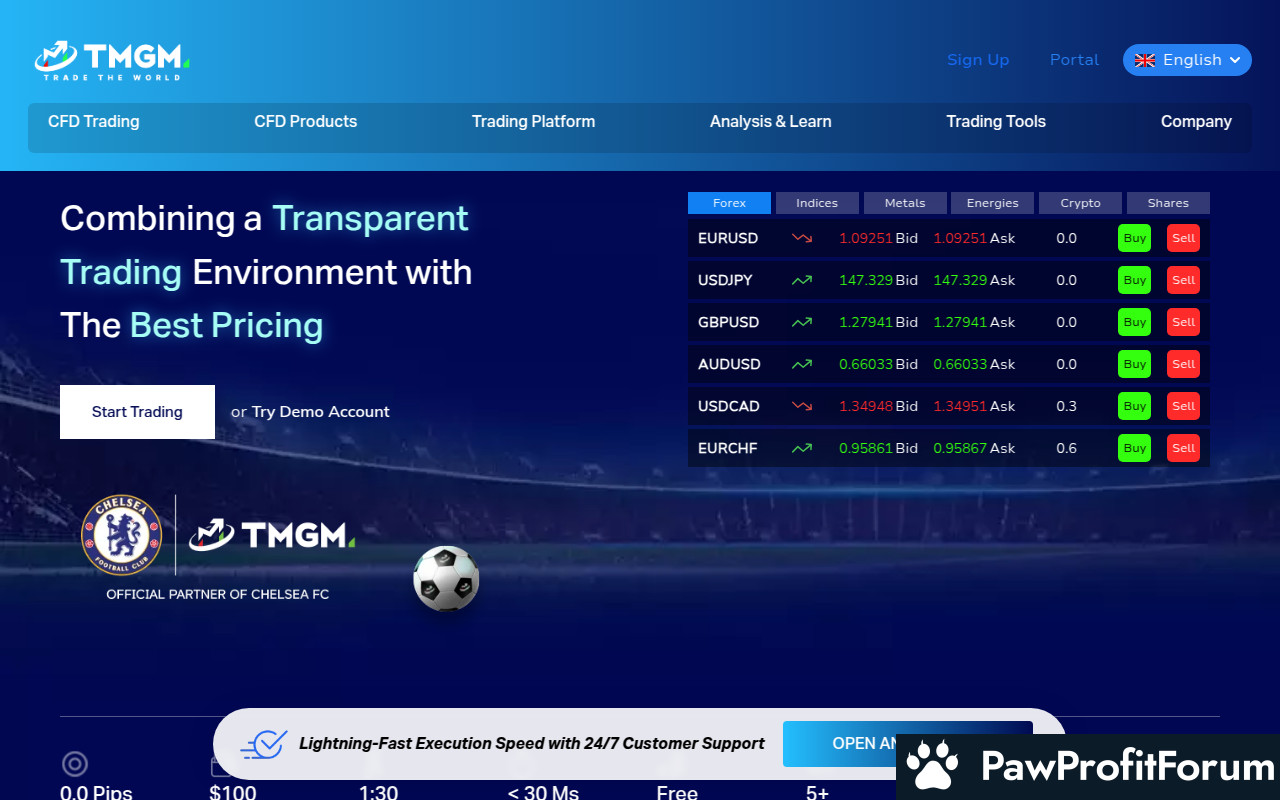The image size is (1280, 800).
Task: Switch to the Indices tab
Action: coord(817,203)
